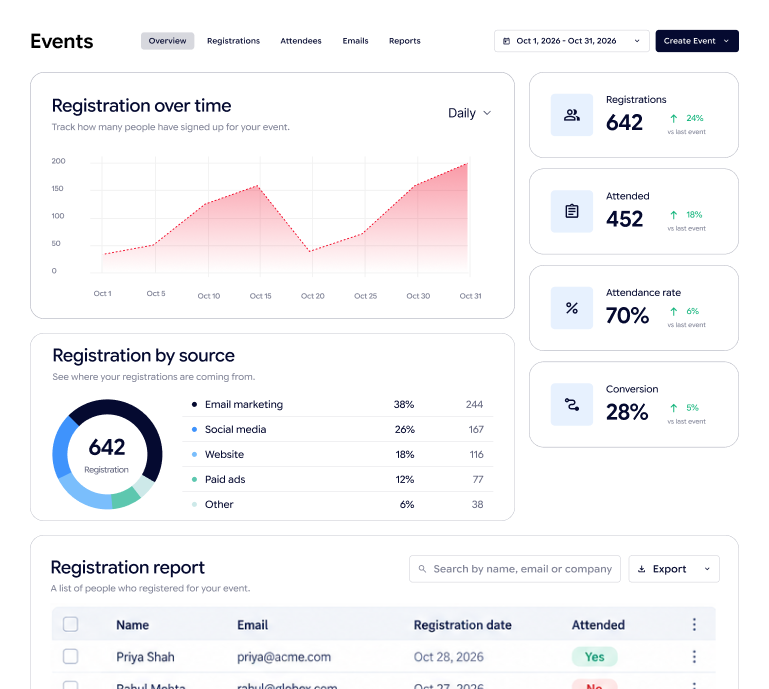Click green up arrow beside 18%
Image resolution: width=769 pixels, height=689 pixels.
point(673,215)
